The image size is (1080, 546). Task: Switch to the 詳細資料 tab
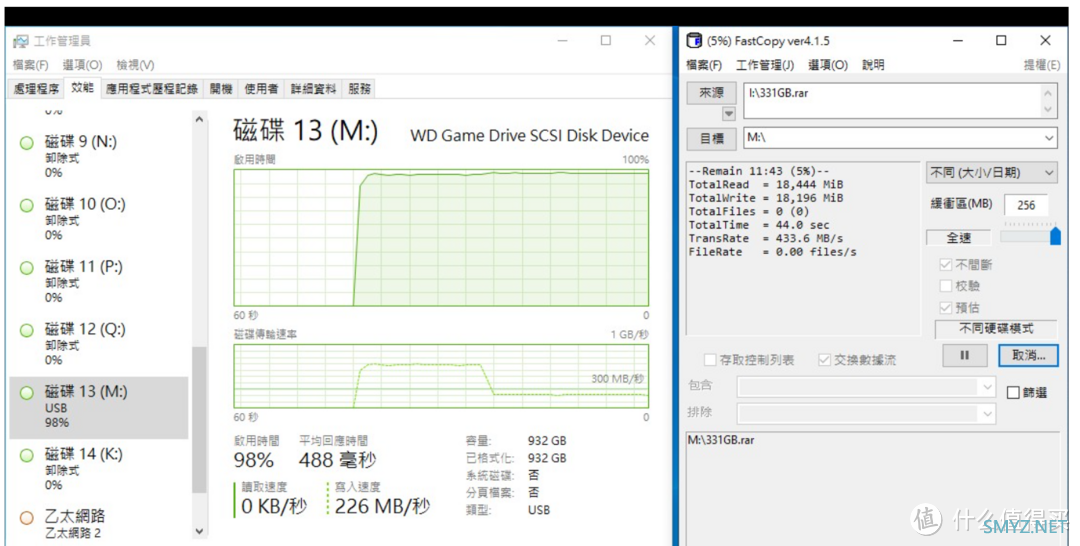(x=313, y=89)
